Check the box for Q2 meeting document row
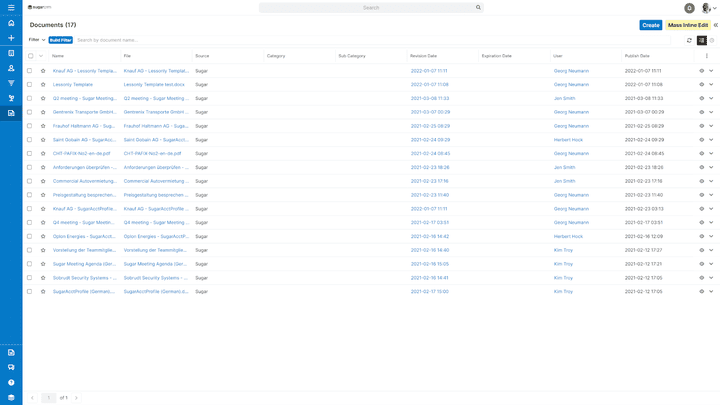 [31, 99]
